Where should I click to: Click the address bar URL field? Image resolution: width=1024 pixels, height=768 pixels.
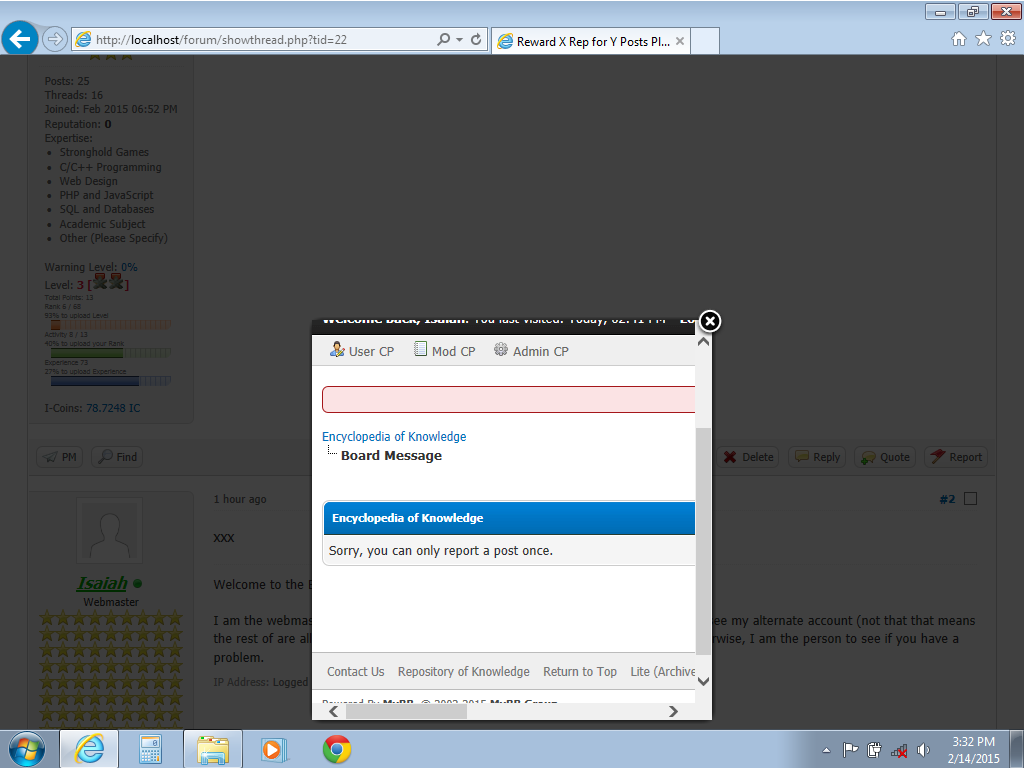[261, 40]
